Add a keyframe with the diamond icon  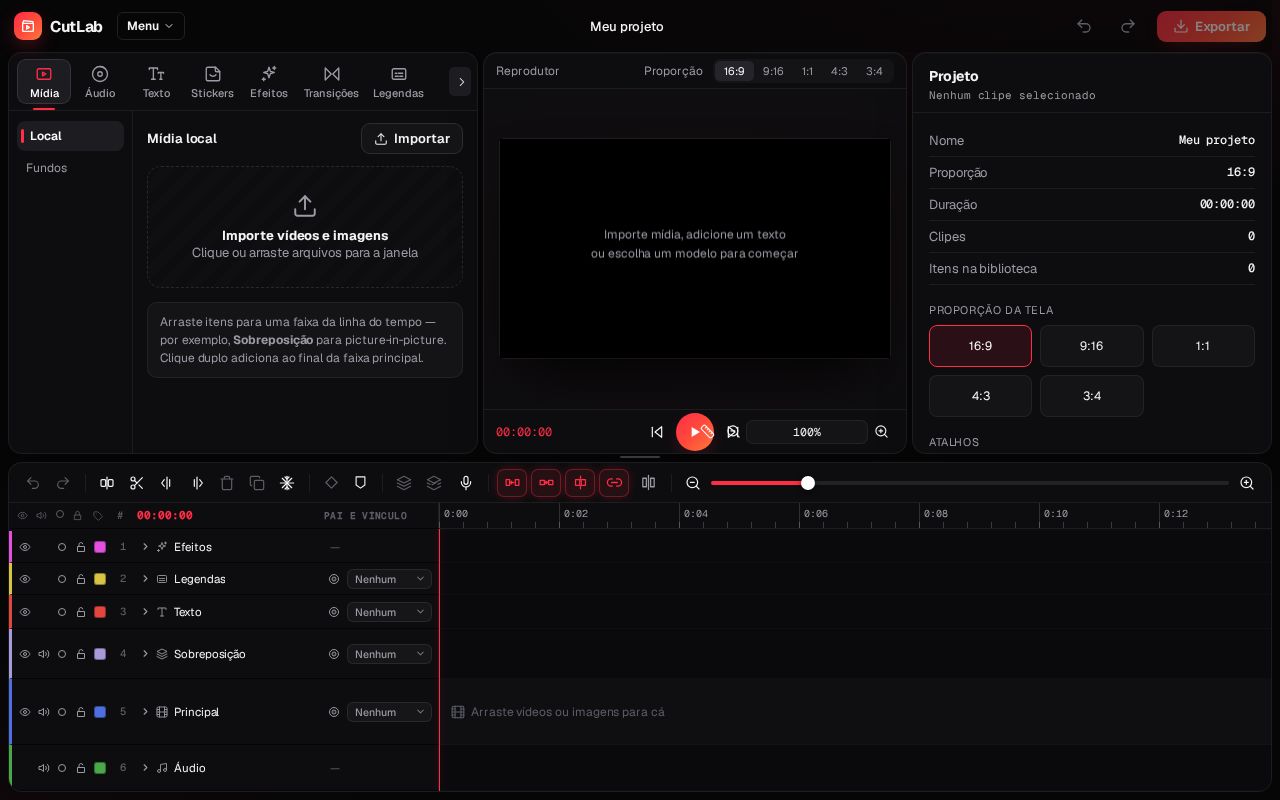[331, 483]
